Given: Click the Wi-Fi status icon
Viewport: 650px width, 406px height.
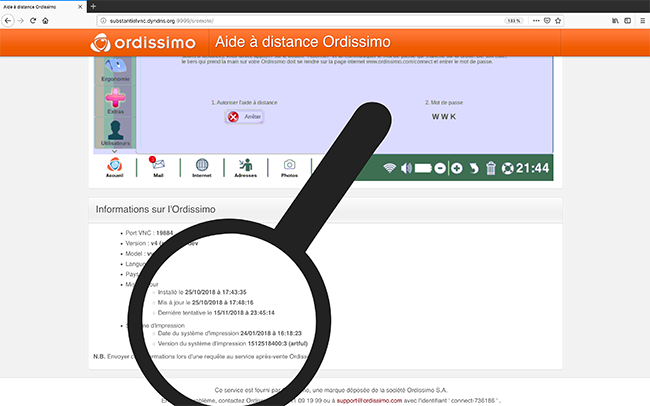Looking at the screenshot, I should point(389,168).
